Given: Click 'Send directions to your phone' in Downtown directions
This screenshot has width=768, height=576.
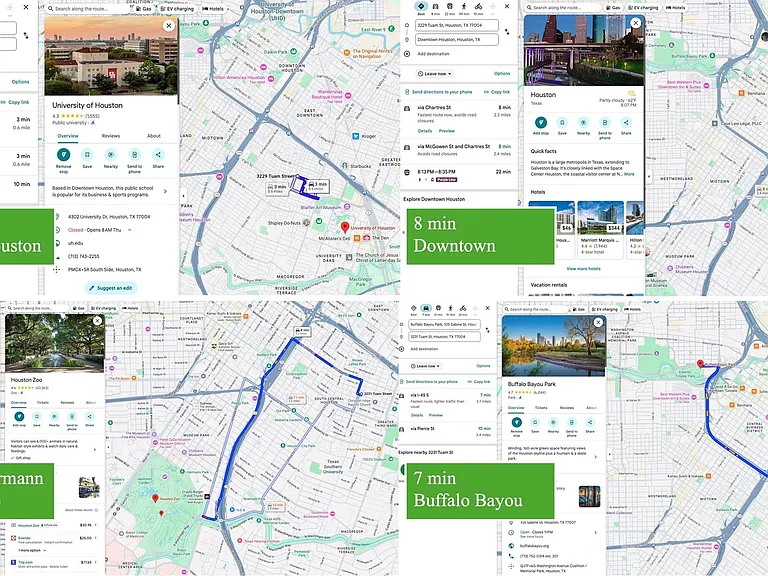Looking at the screenshot, I should [x=438, y=92].
